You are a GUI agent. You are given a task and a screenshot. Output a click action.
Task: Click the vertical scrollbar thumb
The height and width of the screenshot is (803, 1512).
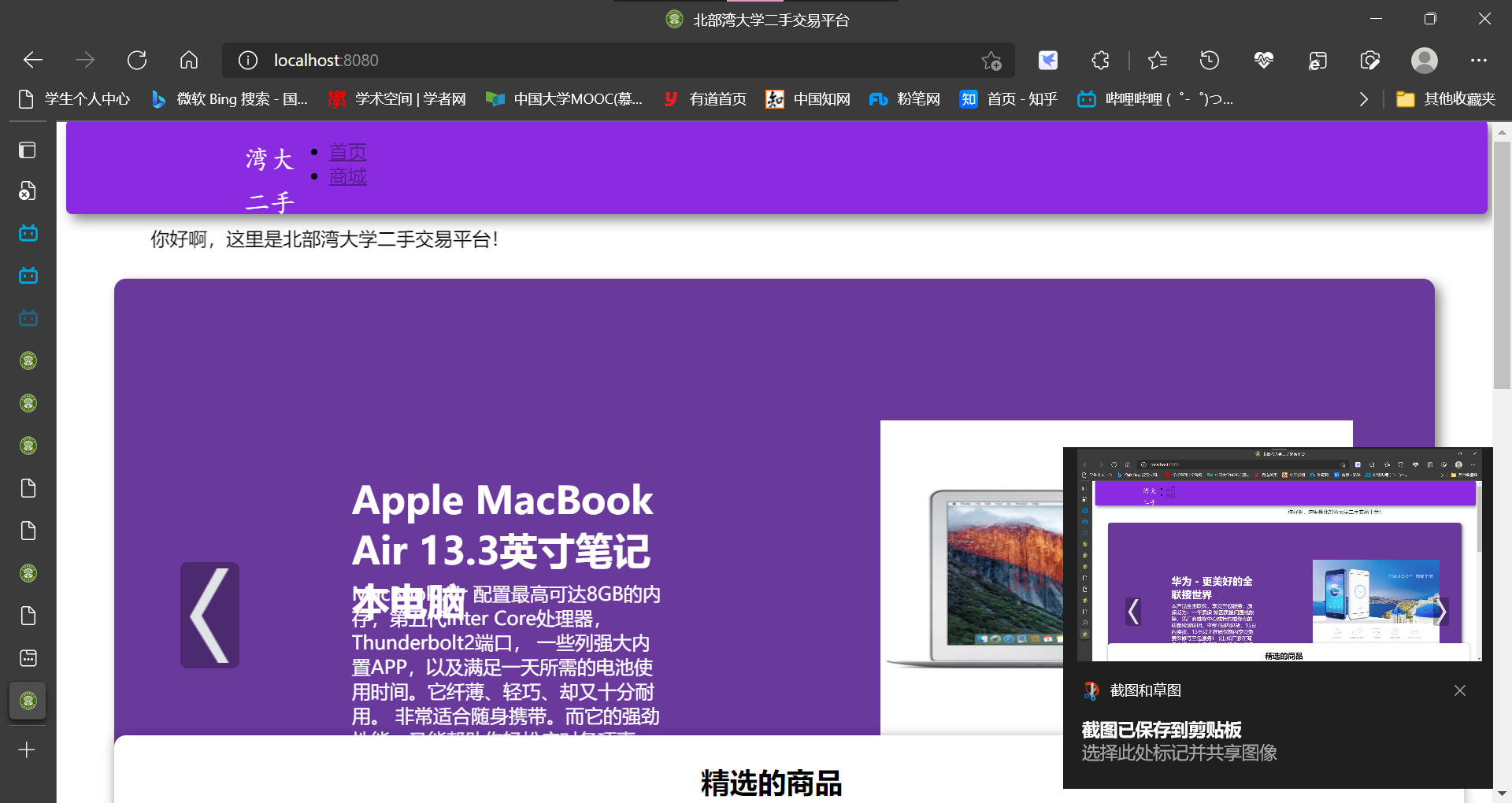point(1502,265)
